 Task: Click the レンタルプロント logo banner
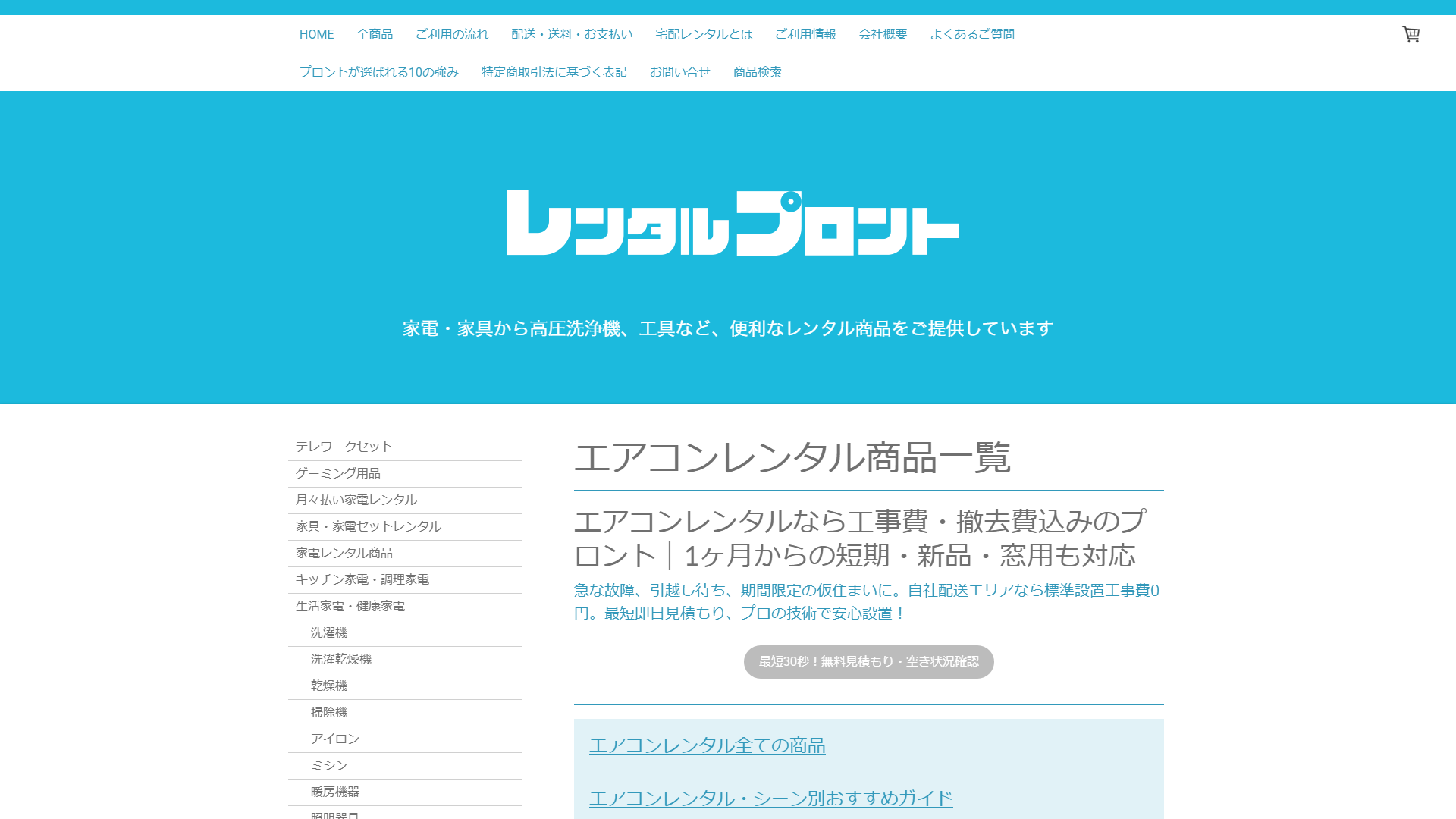pyautogui.click(x=733, y=223)
